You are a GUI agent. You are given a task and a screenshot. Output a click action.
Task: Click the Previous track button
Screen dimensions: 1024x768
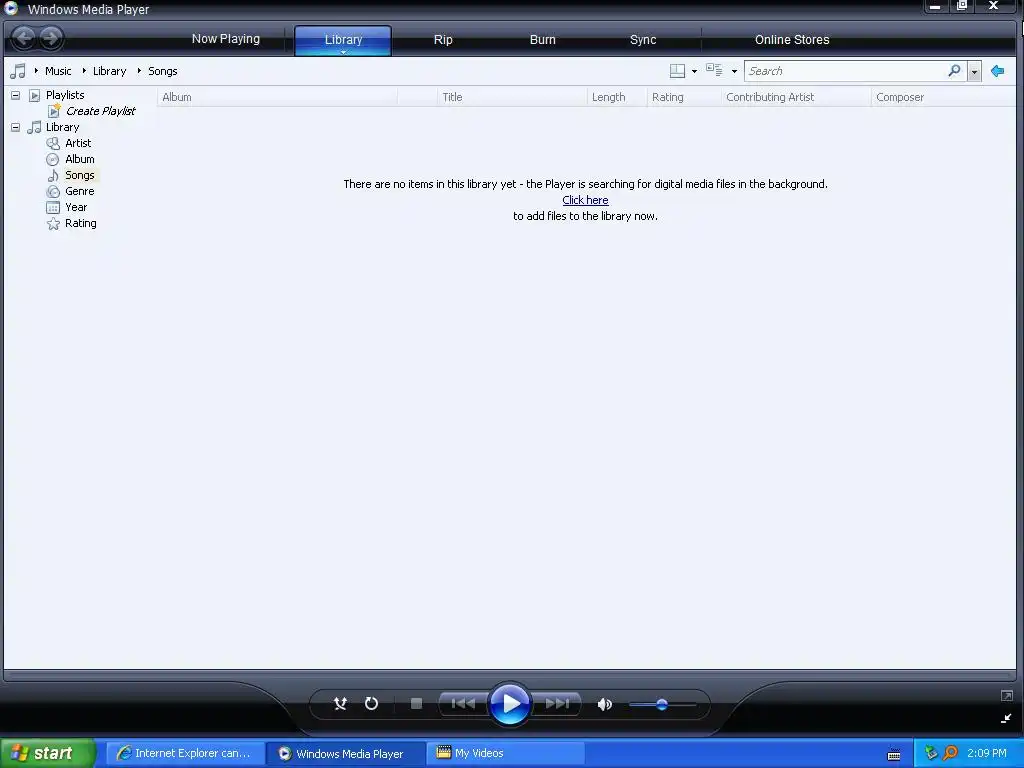pos(463,703)
